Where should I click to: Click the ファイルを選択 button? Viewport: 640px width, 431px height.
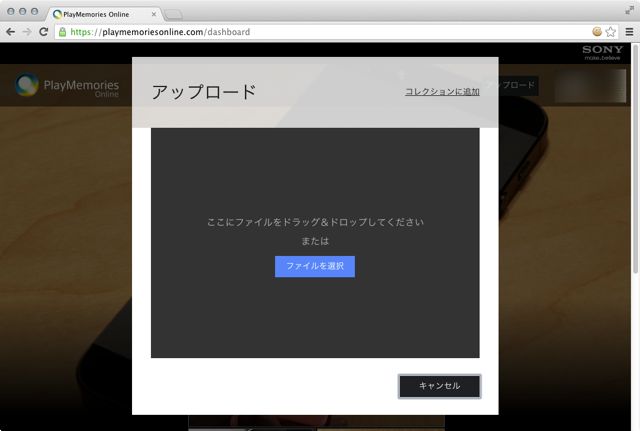315,267
